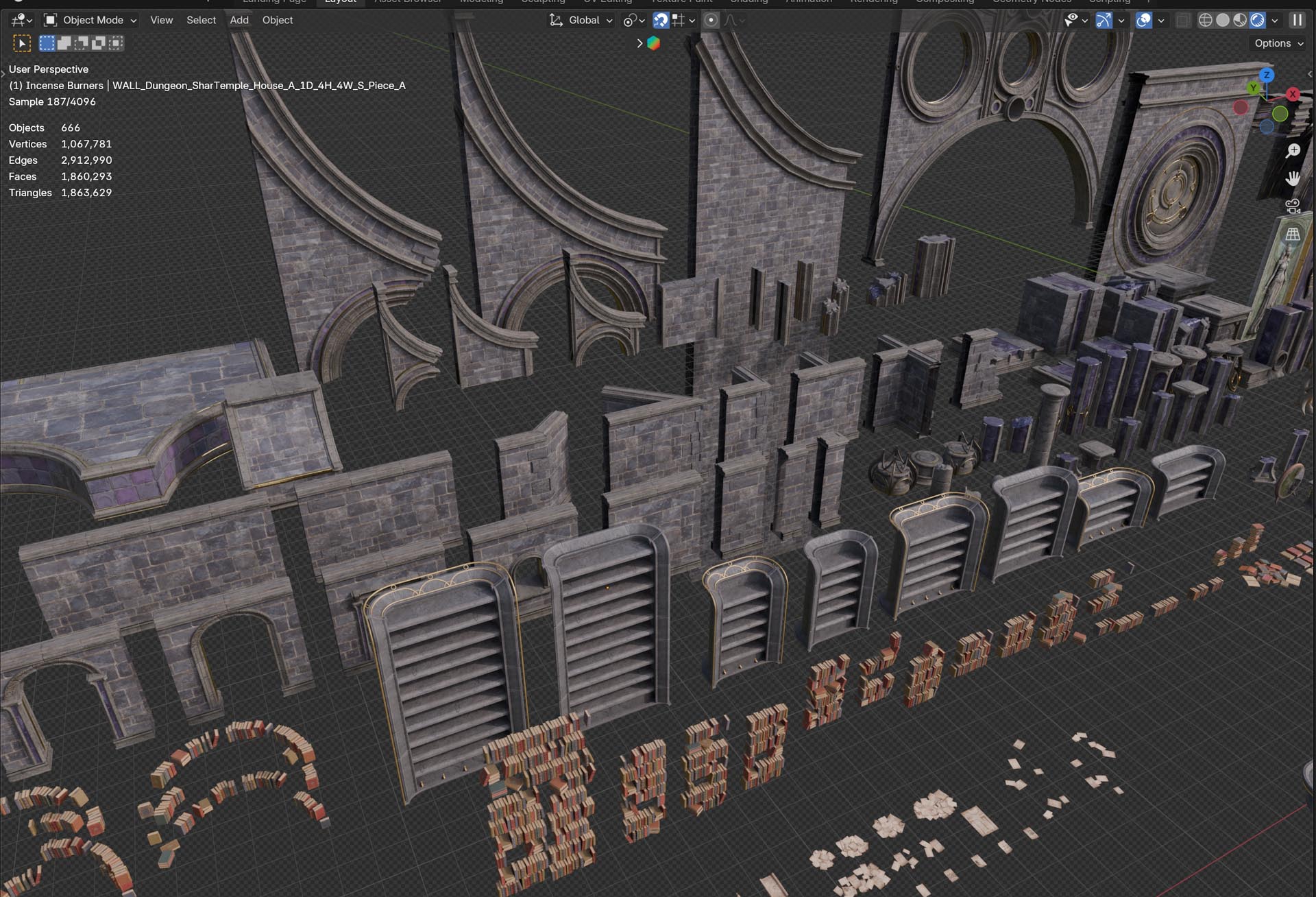Screen dimensions: 1316x897
Task: Switch to solid shading
Action: 1223,21
